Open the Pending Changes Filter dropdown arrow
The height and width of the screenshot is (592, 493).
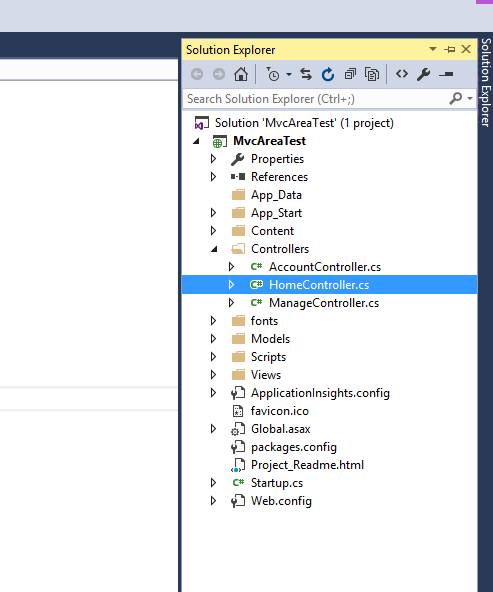coord(289,74)
